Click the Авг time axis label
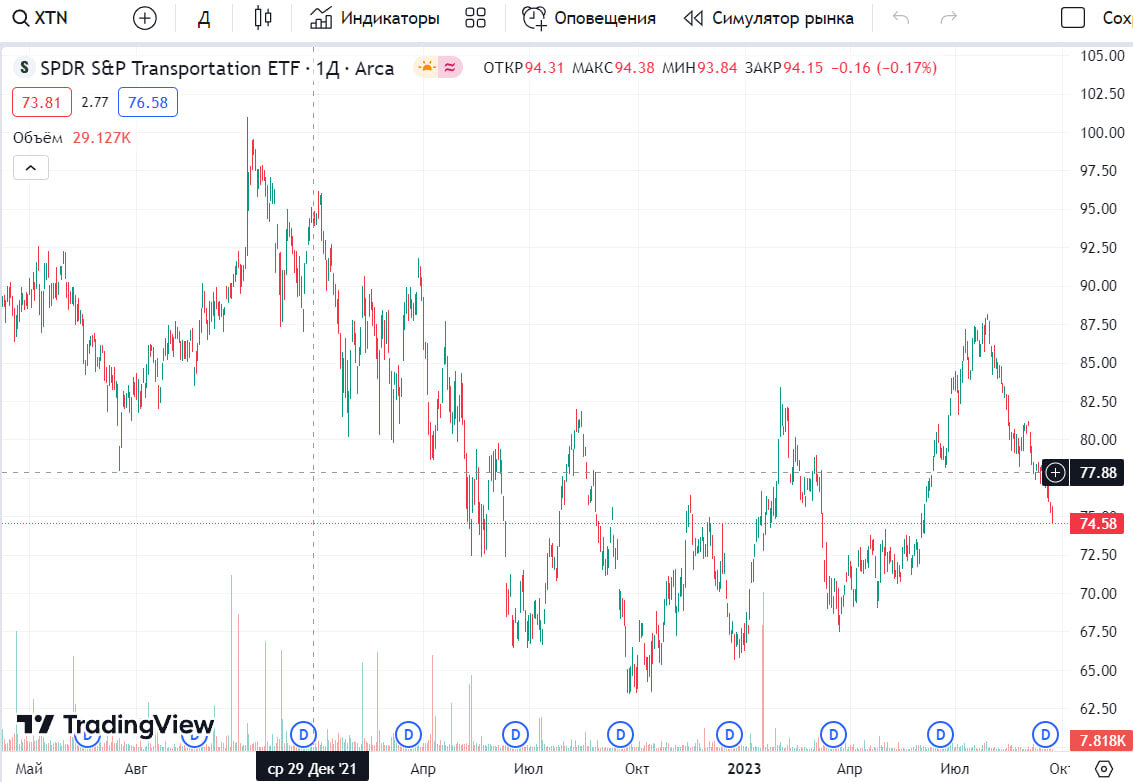 (x=136, y=768)
